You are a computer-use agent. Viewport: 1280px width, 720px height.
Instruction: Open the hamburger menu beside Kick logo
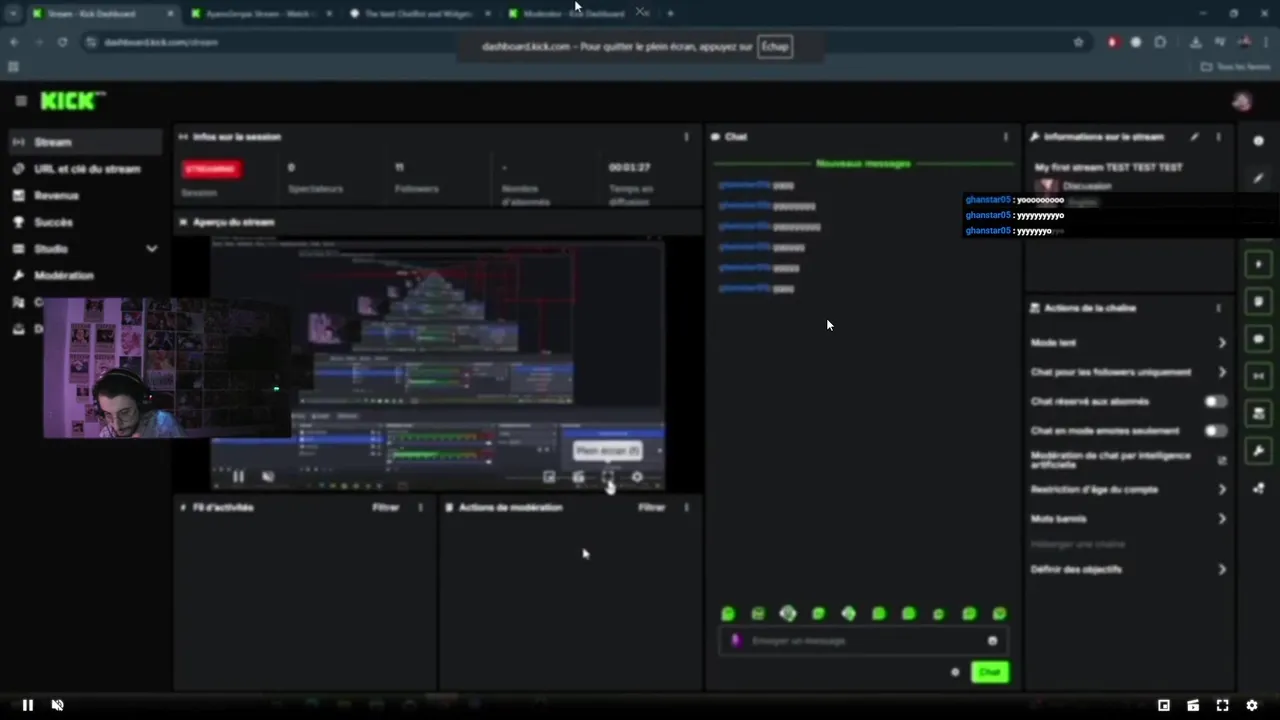[x=20, y=101]
